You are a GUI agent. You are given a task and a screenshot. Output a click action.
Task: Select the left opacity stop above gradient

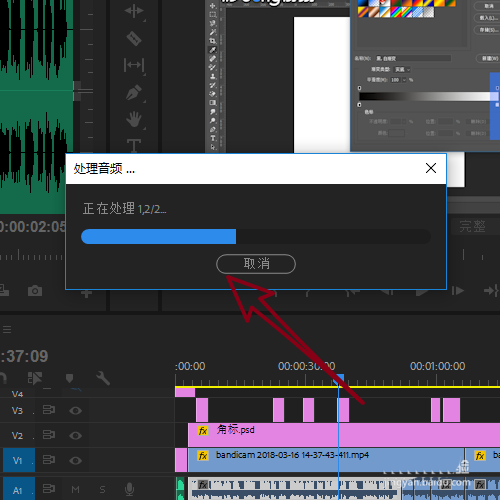[359, 88]
